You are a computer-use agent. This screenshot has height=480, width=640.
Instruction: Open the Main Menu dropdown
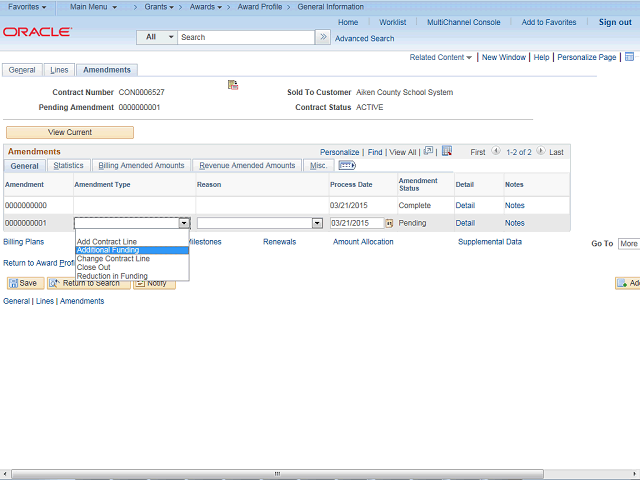tap(93, 7)
